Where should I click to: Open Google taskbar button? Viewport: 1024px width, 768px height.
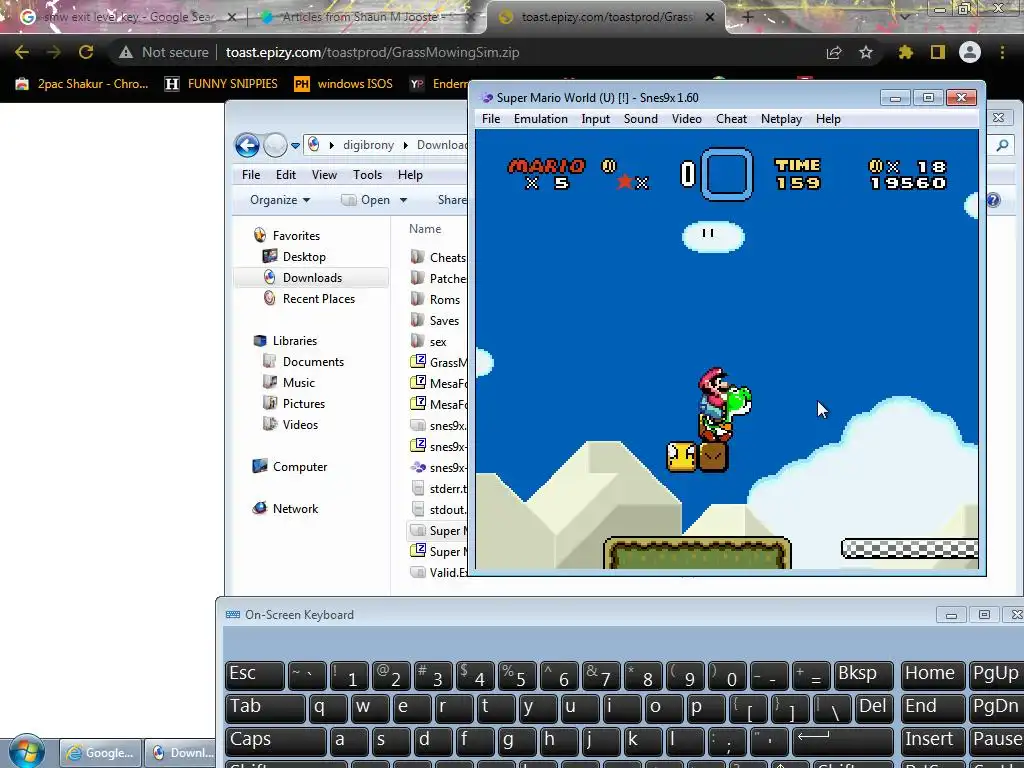(101, 753)
